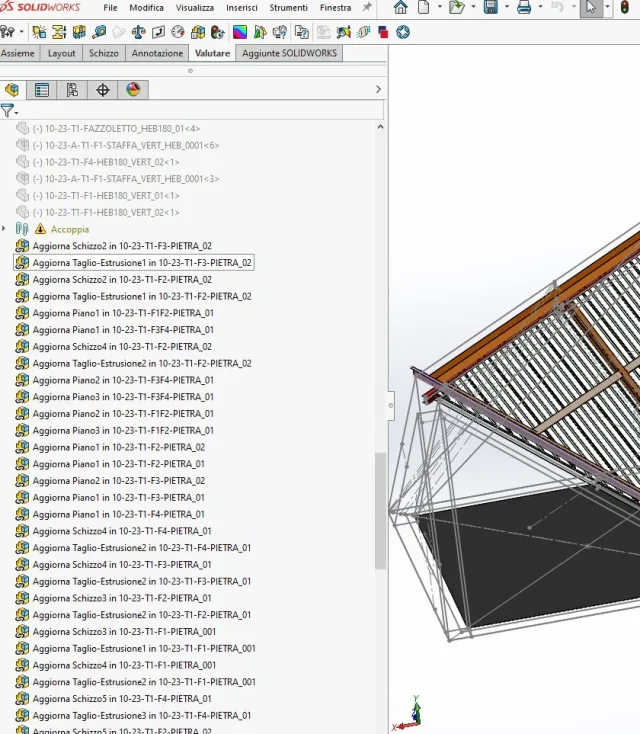Switch to FeatureManager design tree tab
The height and width of the screenshot is (734, 640).
12,89
